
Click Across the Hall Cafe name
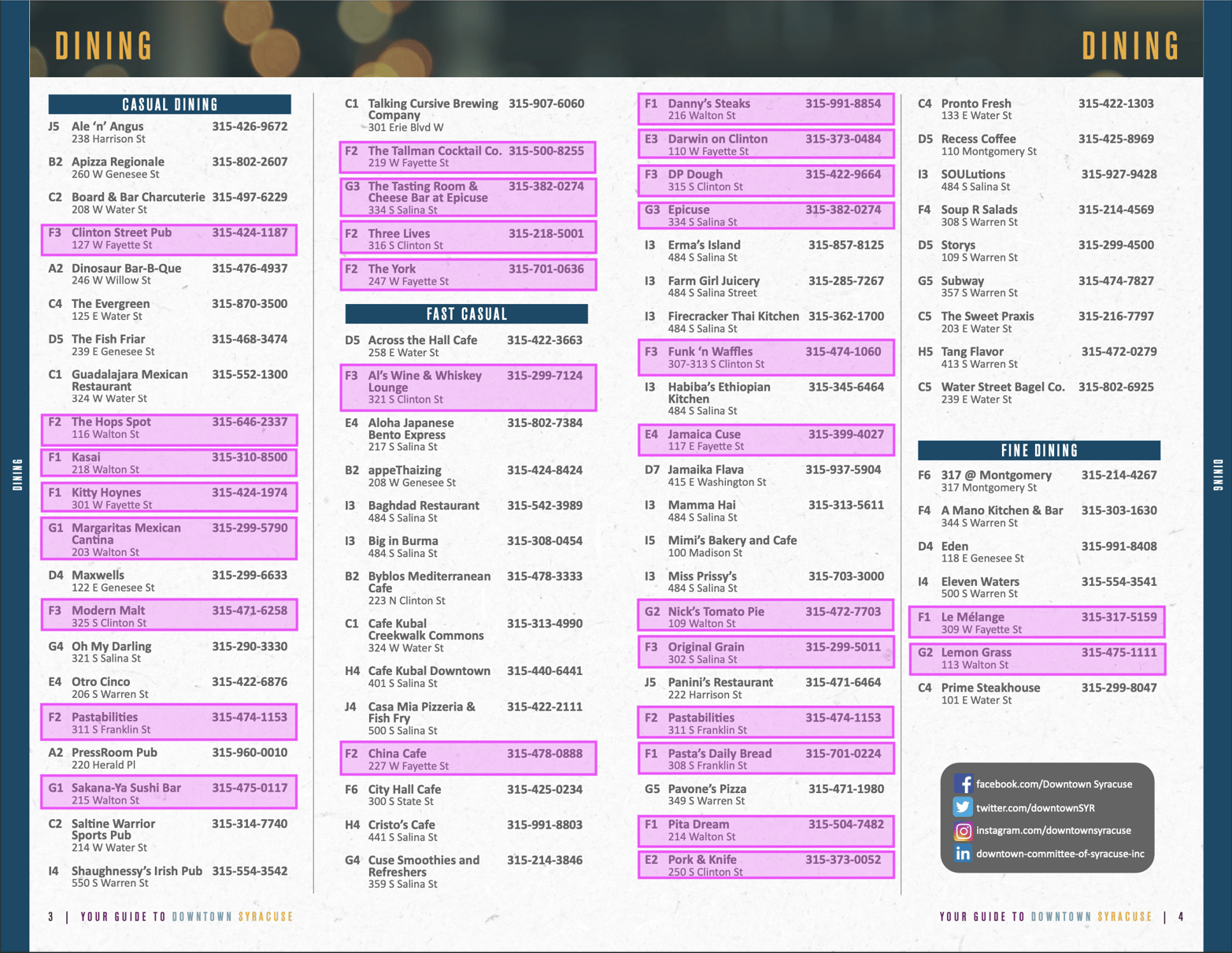click(x=423, y=339)
